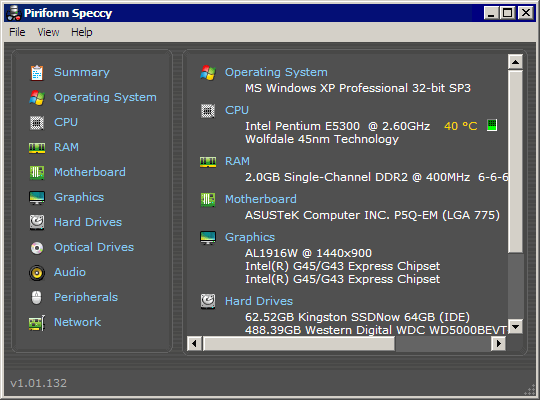Click CPU heading in summary panel
Image resolution: width=540 pixels, height=400 pixels.
pos(237,110)
